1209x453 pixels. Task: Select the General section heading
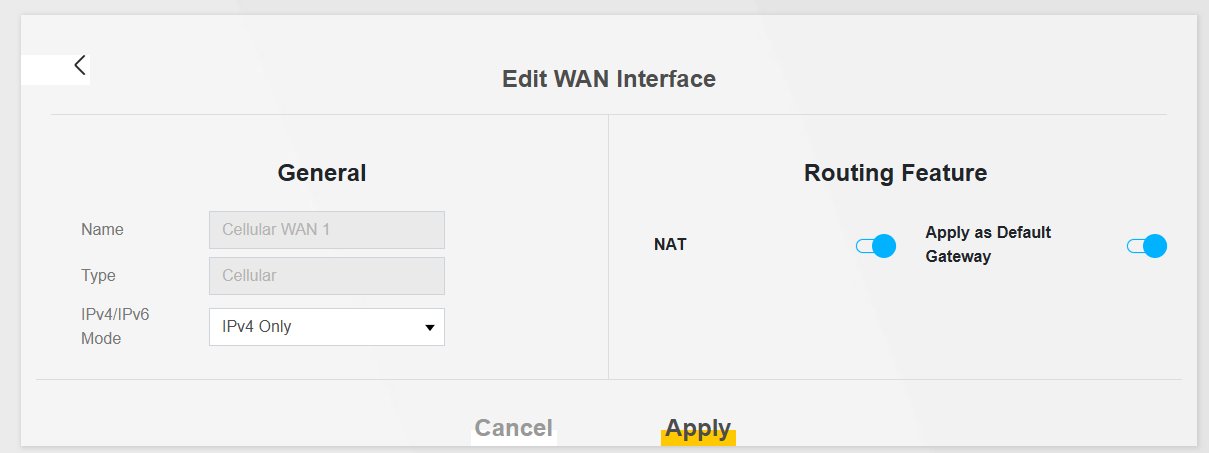click(321, 173)
